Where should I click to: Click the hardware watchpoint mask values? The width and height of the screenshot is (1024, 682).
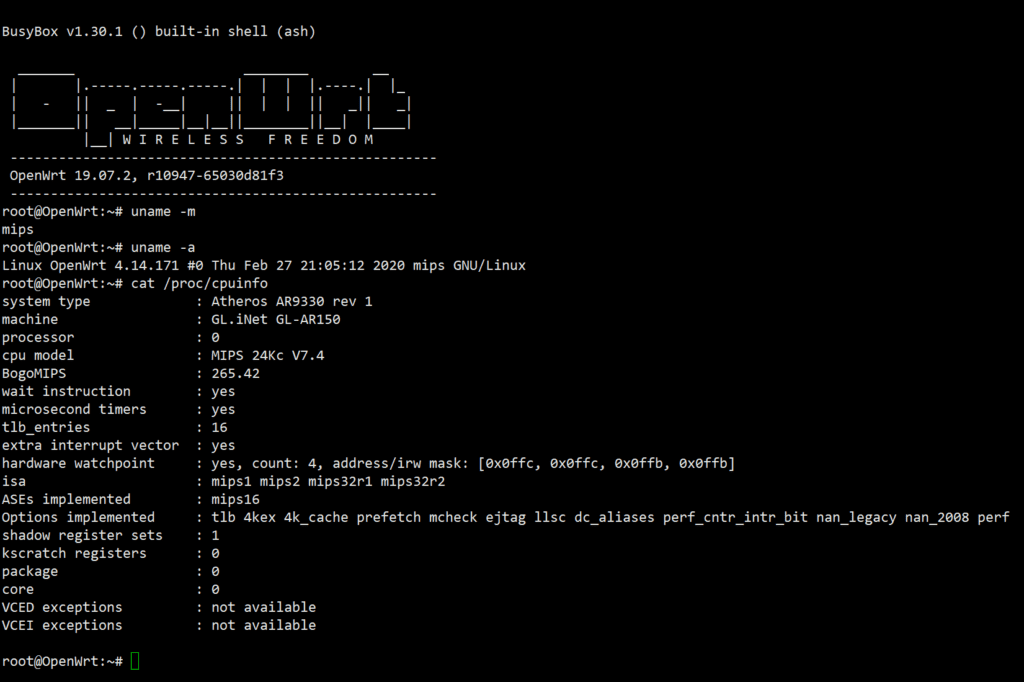(x=607, y=463)
